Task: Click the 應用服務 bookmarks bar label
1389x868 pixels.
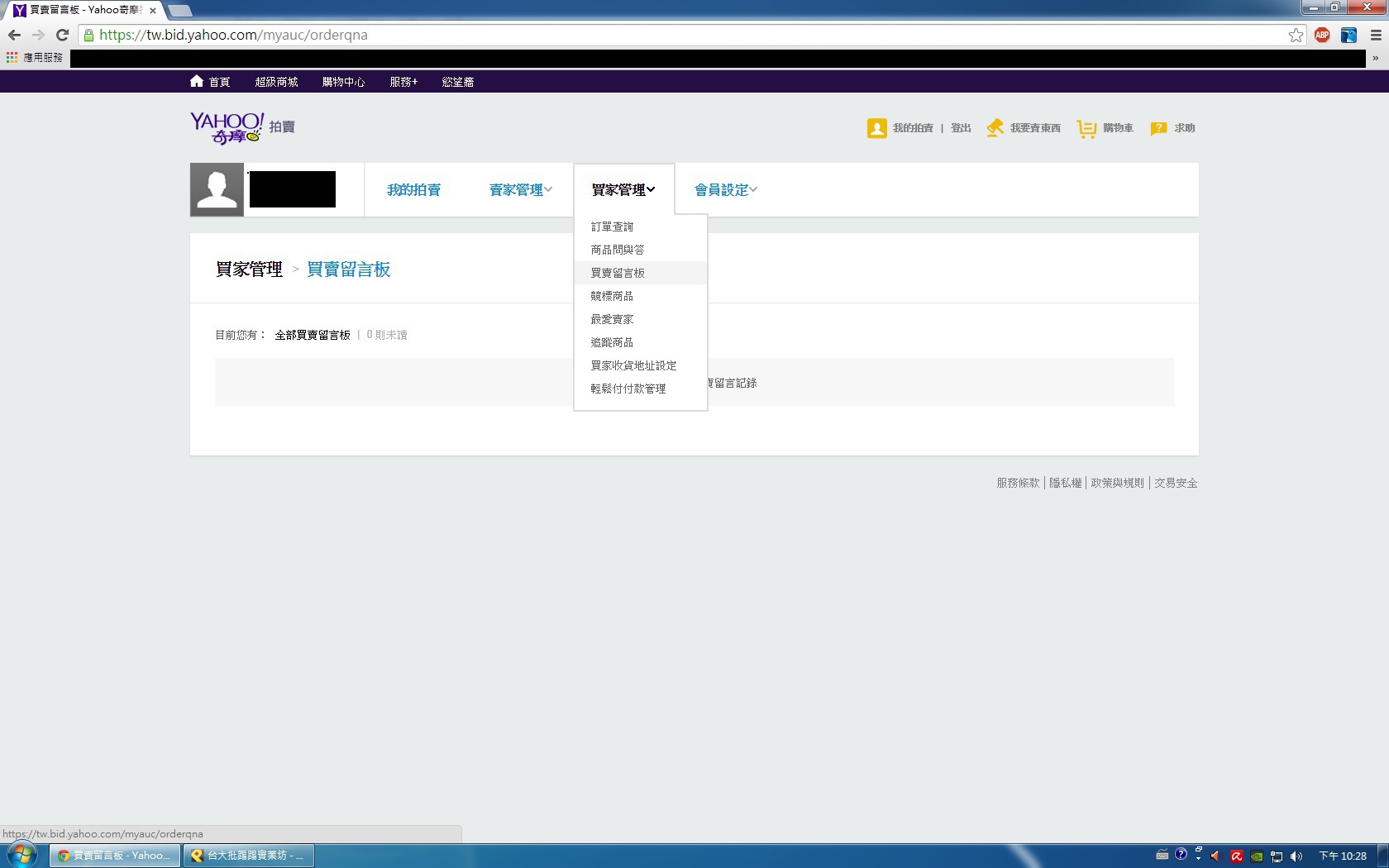Action: coord(43,58)
